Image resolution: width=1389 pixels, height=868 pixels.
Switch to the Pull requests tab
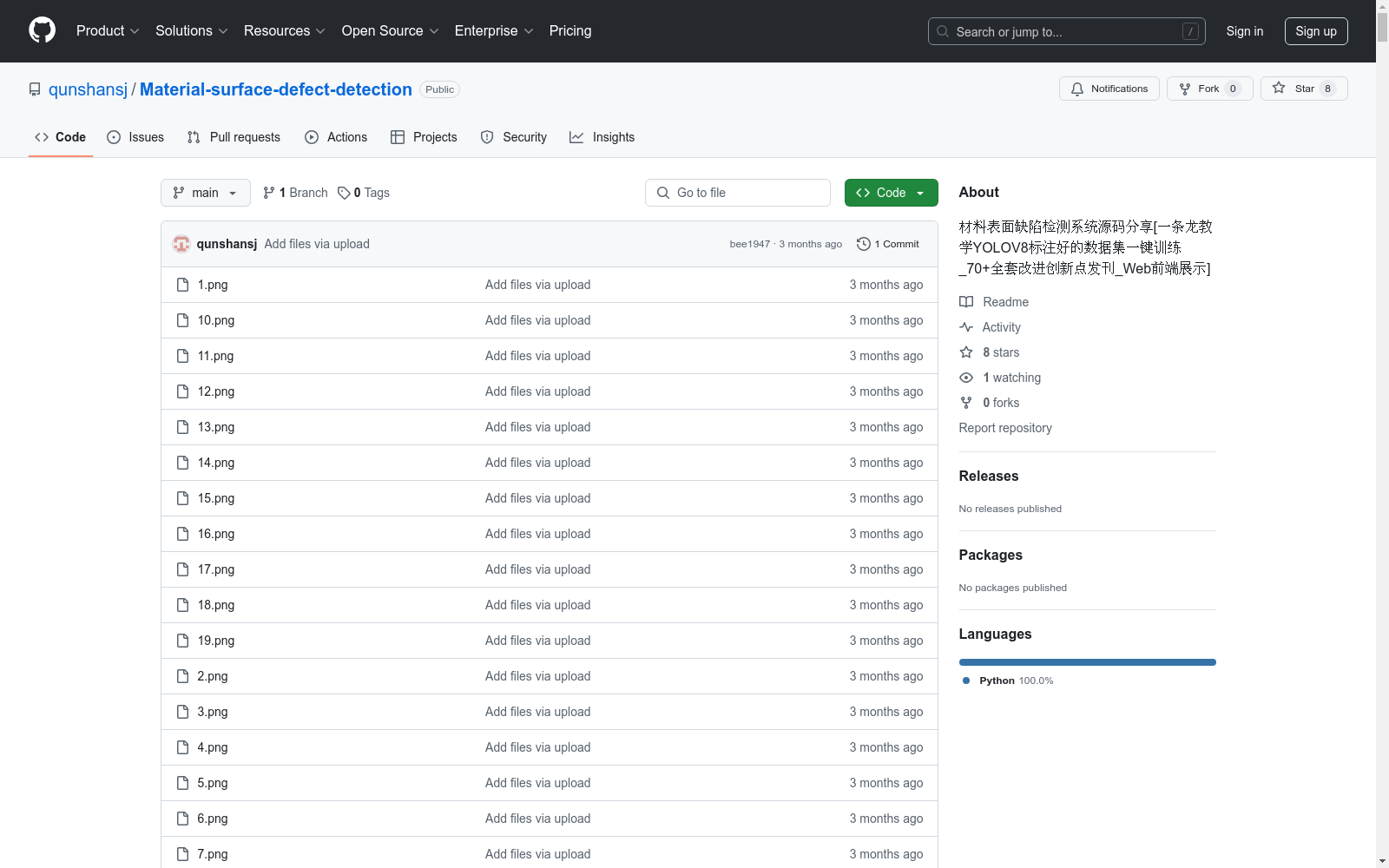click(234, 137)
